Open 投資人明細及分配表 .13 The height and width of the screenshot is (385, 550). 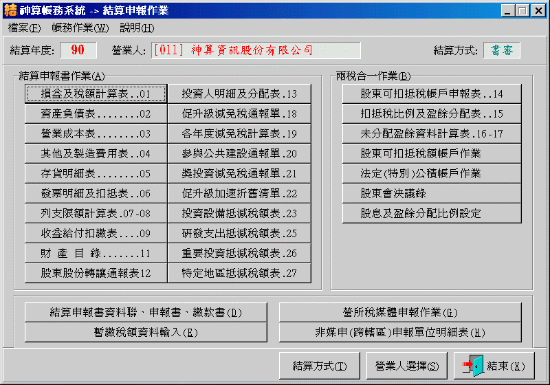239,94
